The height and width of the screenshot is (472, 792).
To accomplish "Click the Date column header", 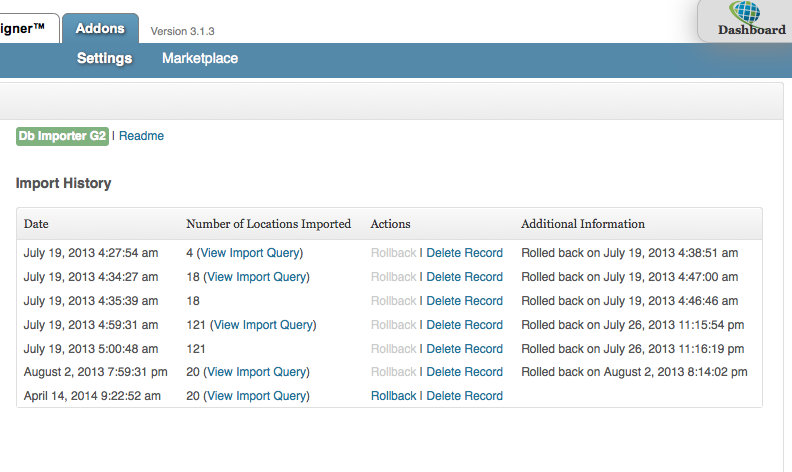I will [36, 224].
